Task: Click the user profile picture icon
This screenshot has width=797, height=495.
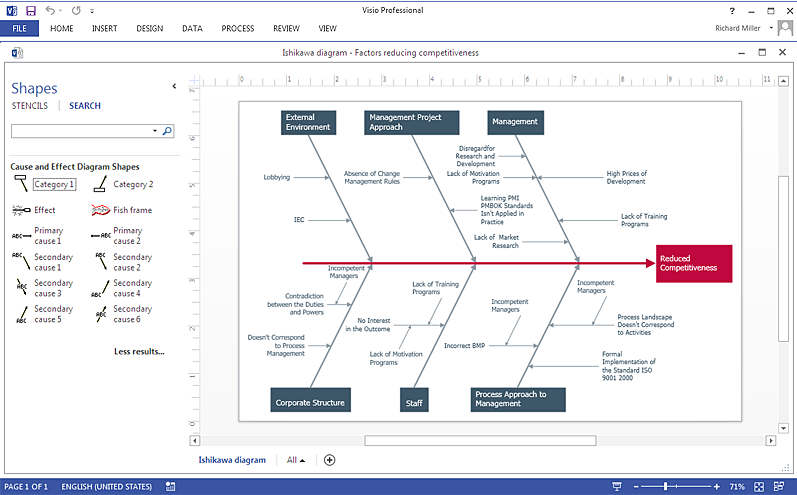Action: [x=785, y=28]
